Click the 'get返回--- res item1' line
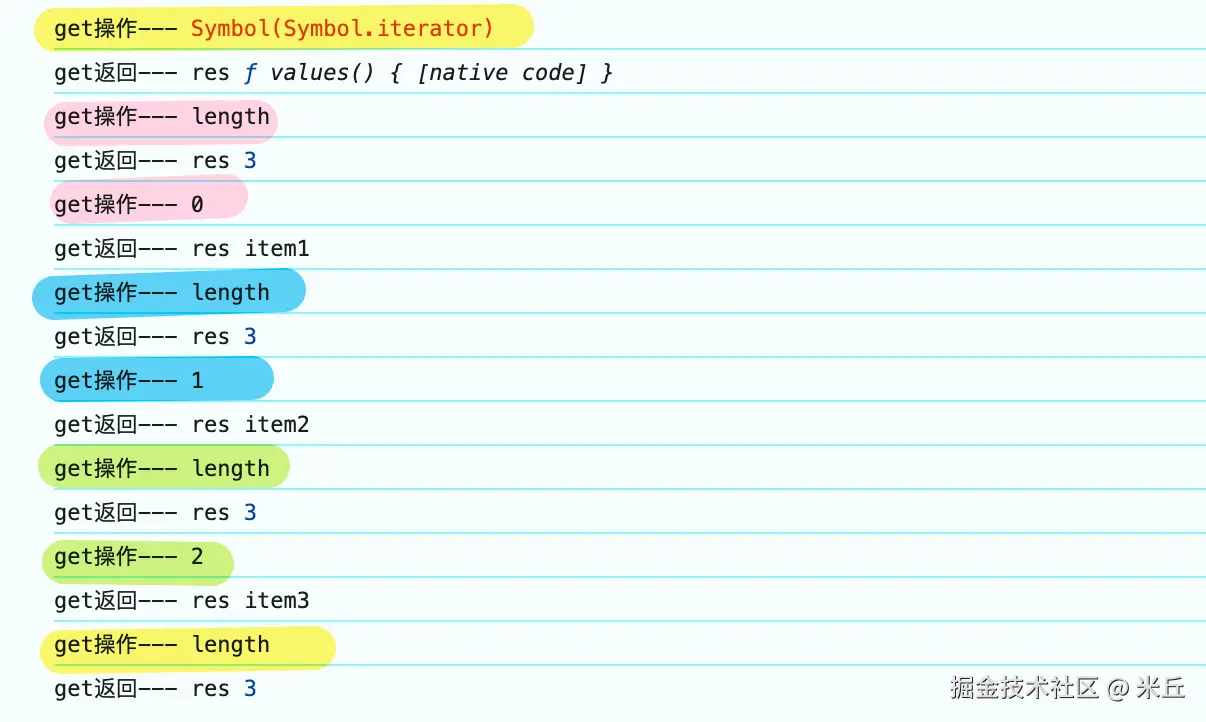The width and height of the screenshot is (1206, 722). point(182,249)
